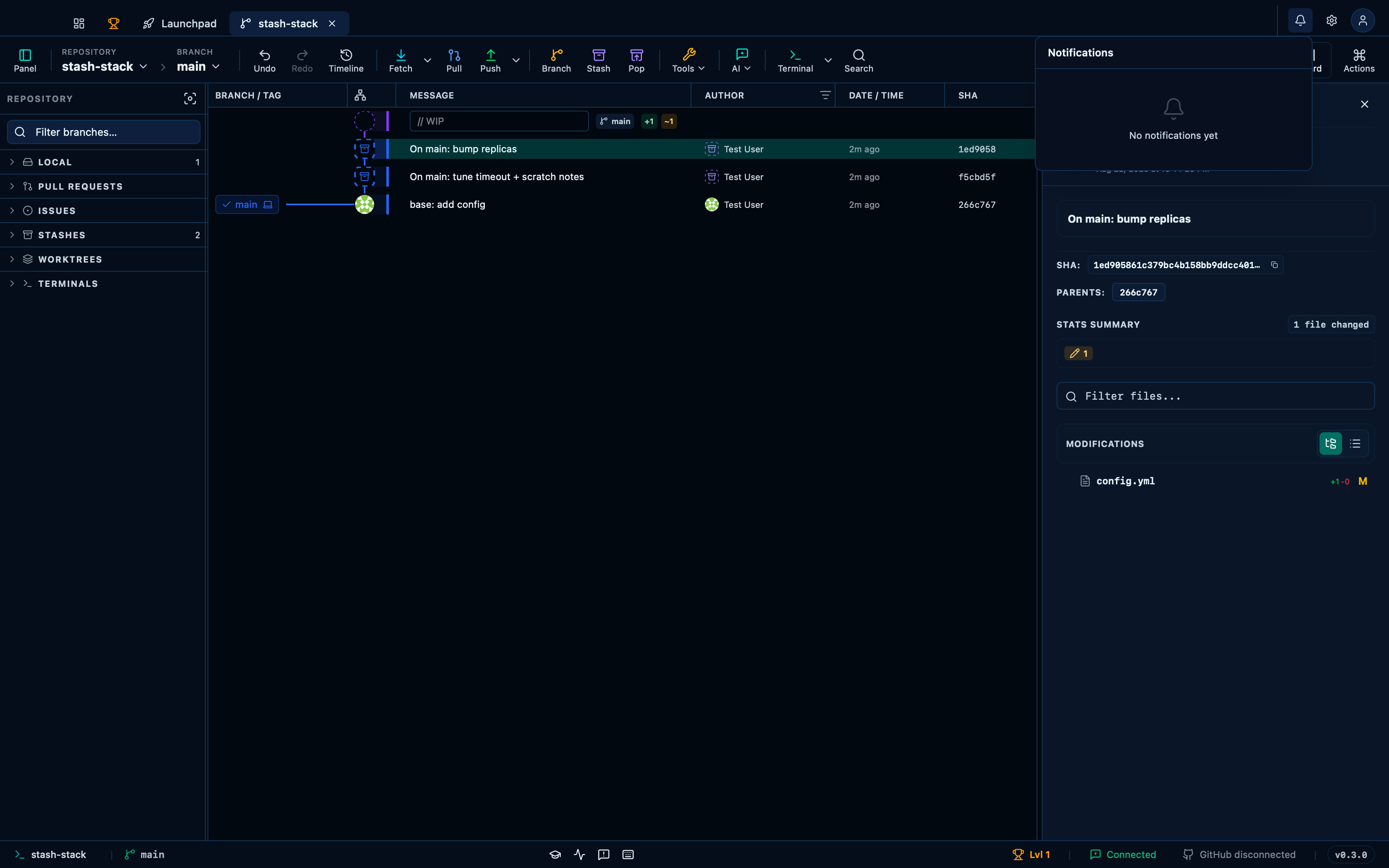
Task: Expand the PULL REQUESTS section
Action: (103, 187)
